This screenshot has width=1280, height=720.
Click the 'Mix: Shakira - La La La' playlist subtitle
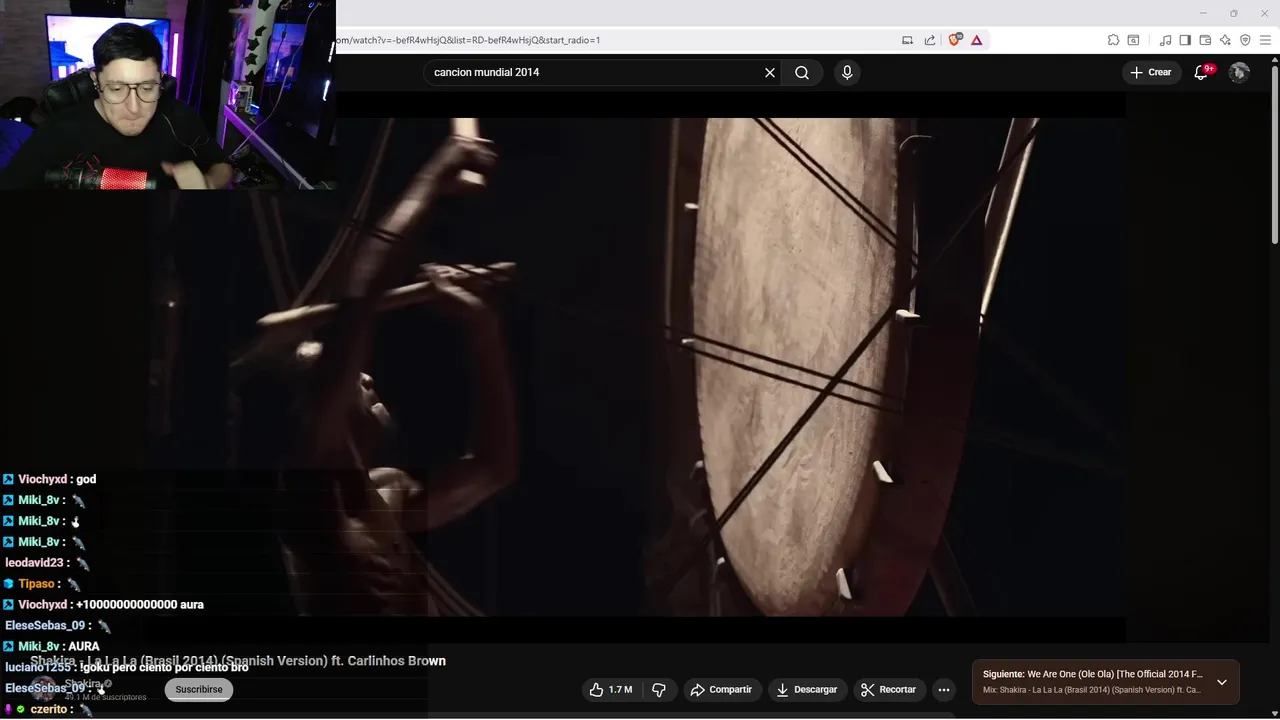click(1092, 690)
